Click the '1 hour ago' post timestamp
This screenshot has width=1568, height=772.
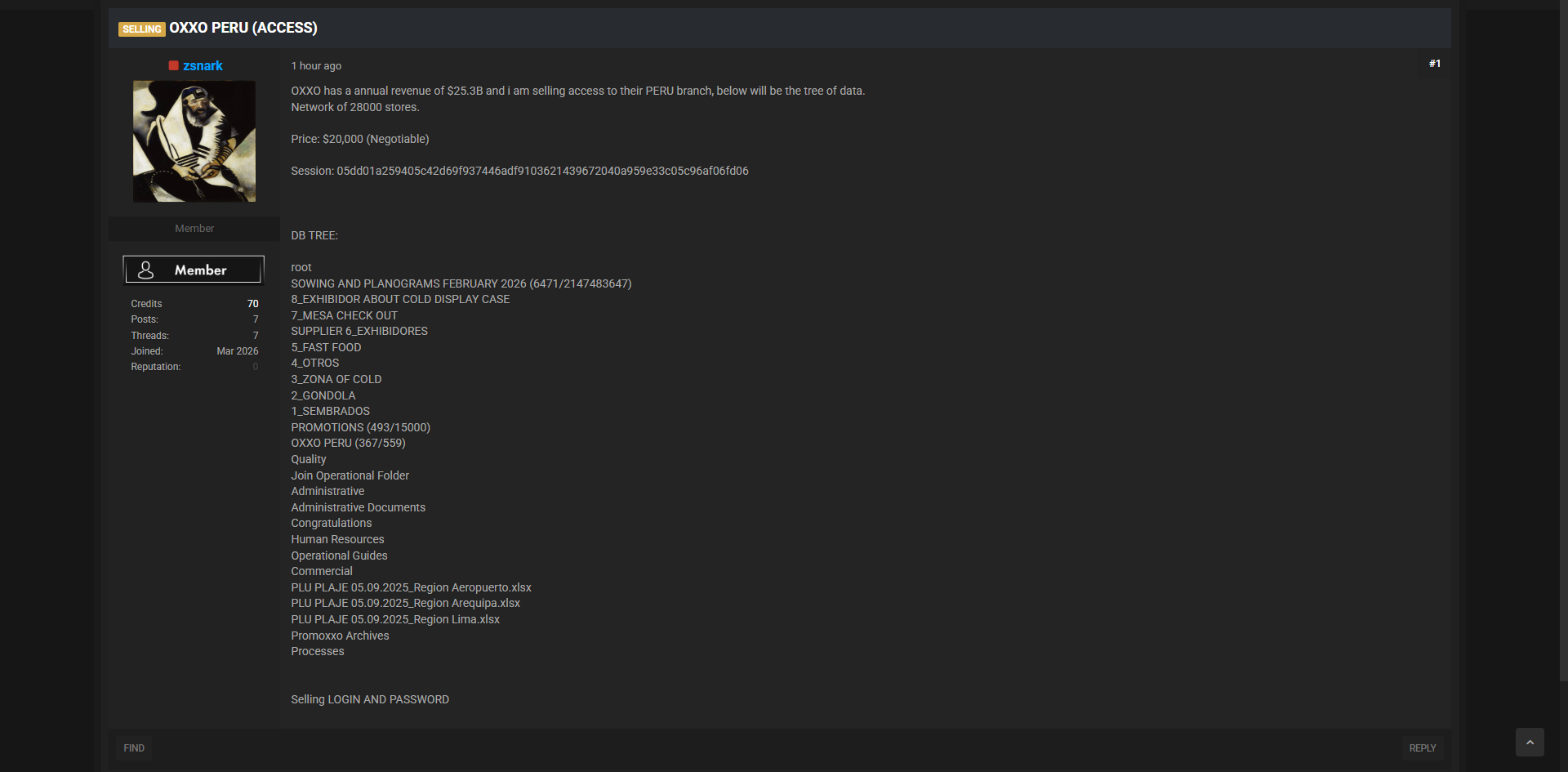click(x=316, y=66)
